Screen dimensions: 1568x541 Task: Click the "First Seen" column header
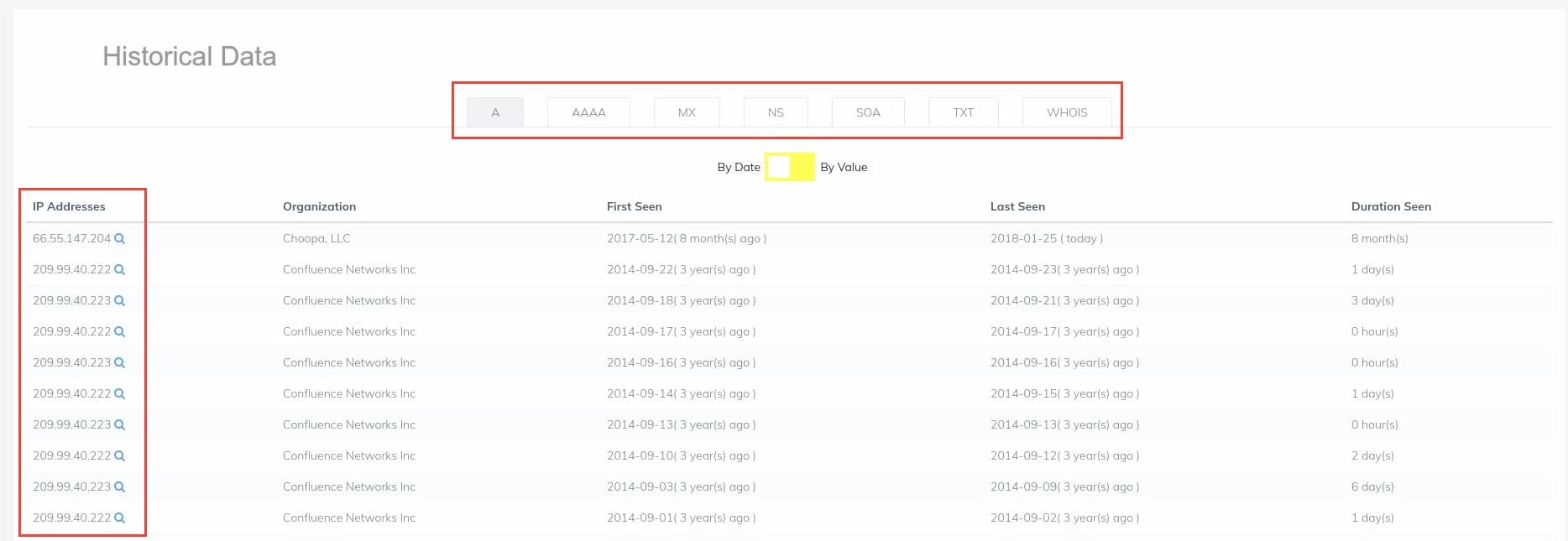(x=634, y=206)
